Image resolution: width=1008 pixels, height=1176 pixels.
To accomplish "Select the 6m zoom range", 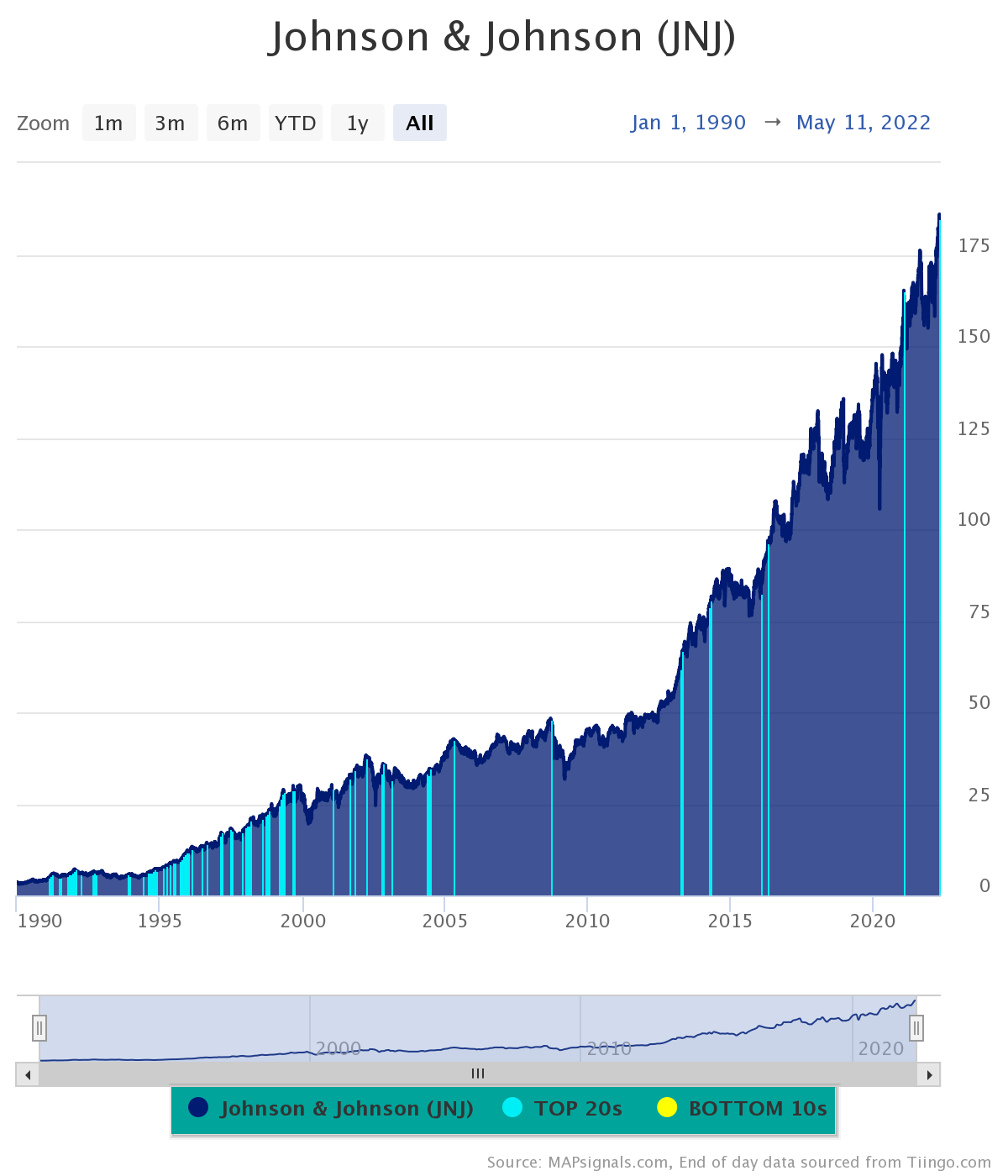I will (x=233, y=123).
